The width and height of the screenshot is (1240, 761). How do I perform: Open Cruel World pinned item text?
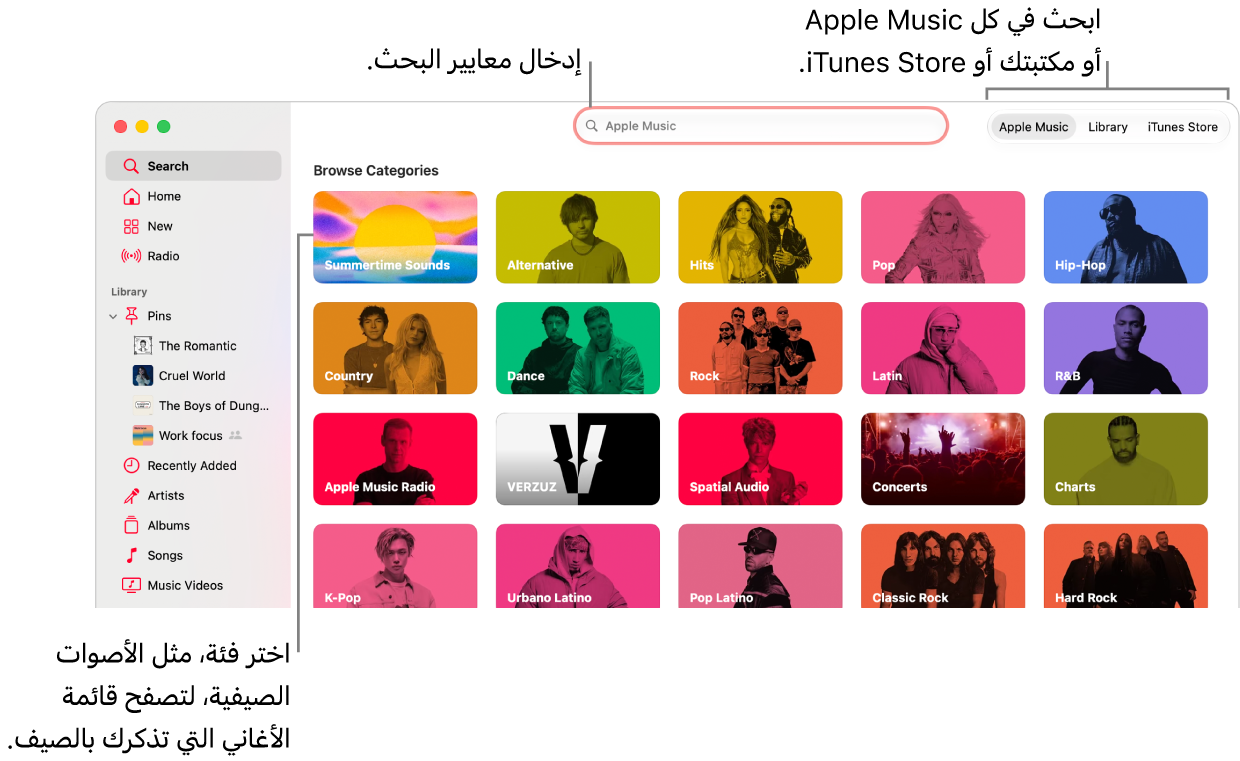click(192, 376)
